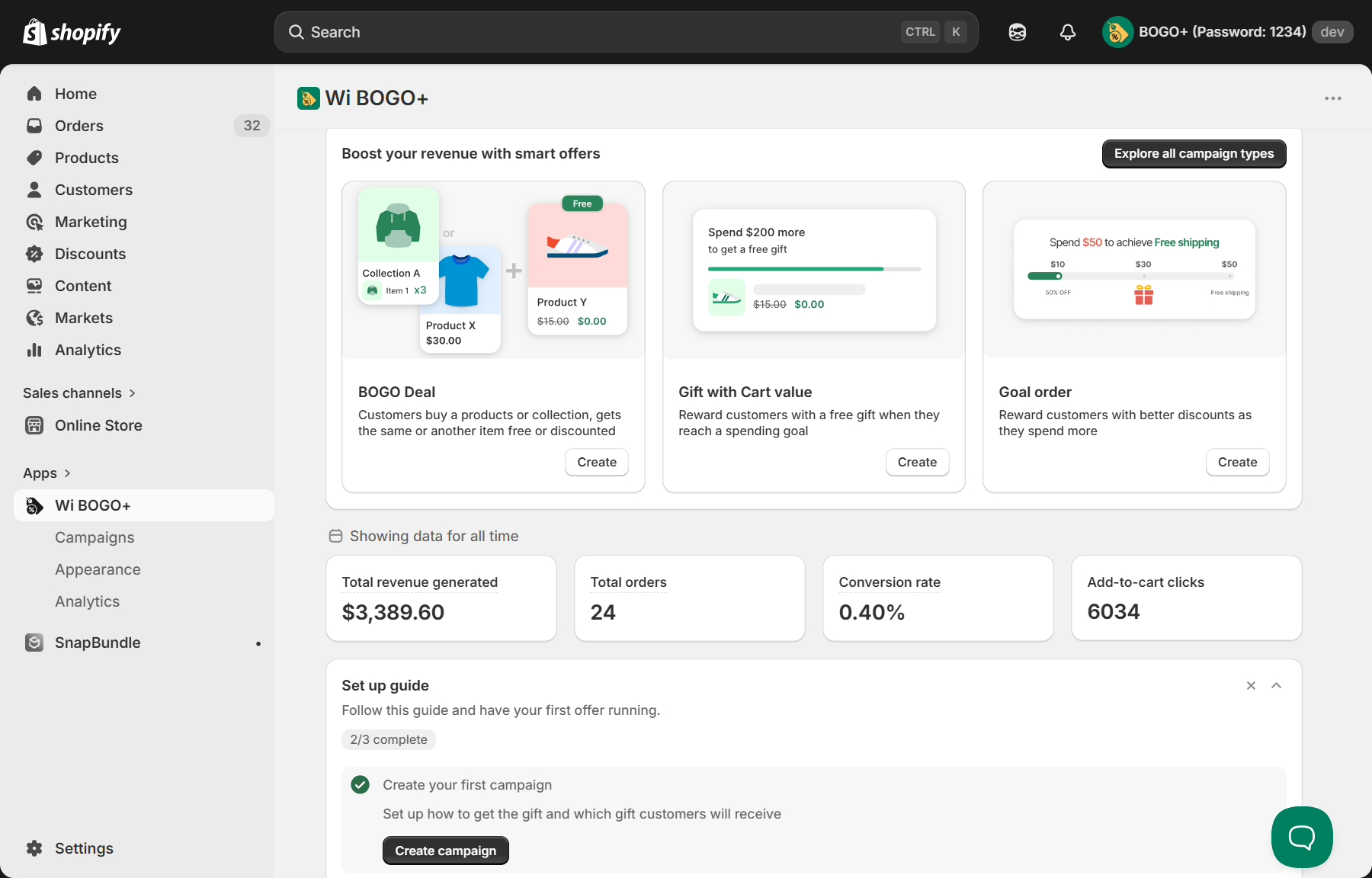Collapse the Set up guide
Image resolution: width=1372 pixels, height=878 pixels.
[1277, 686]
